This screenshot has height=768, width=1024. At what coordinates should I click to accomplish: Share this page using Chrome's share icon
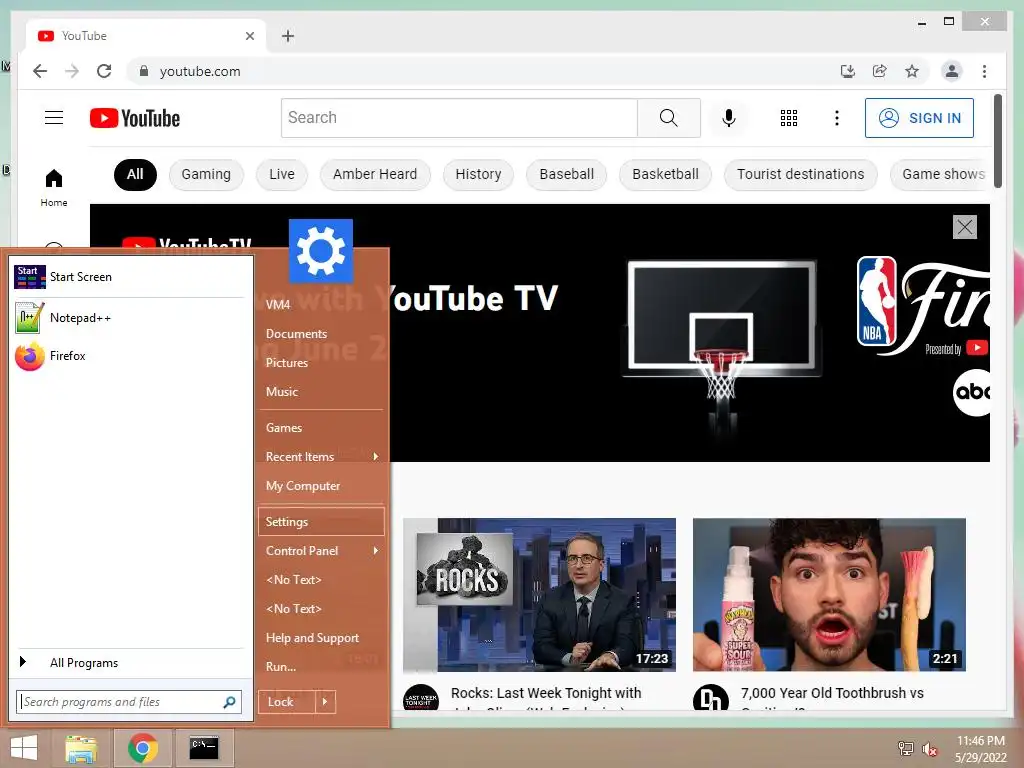[880, 71]
